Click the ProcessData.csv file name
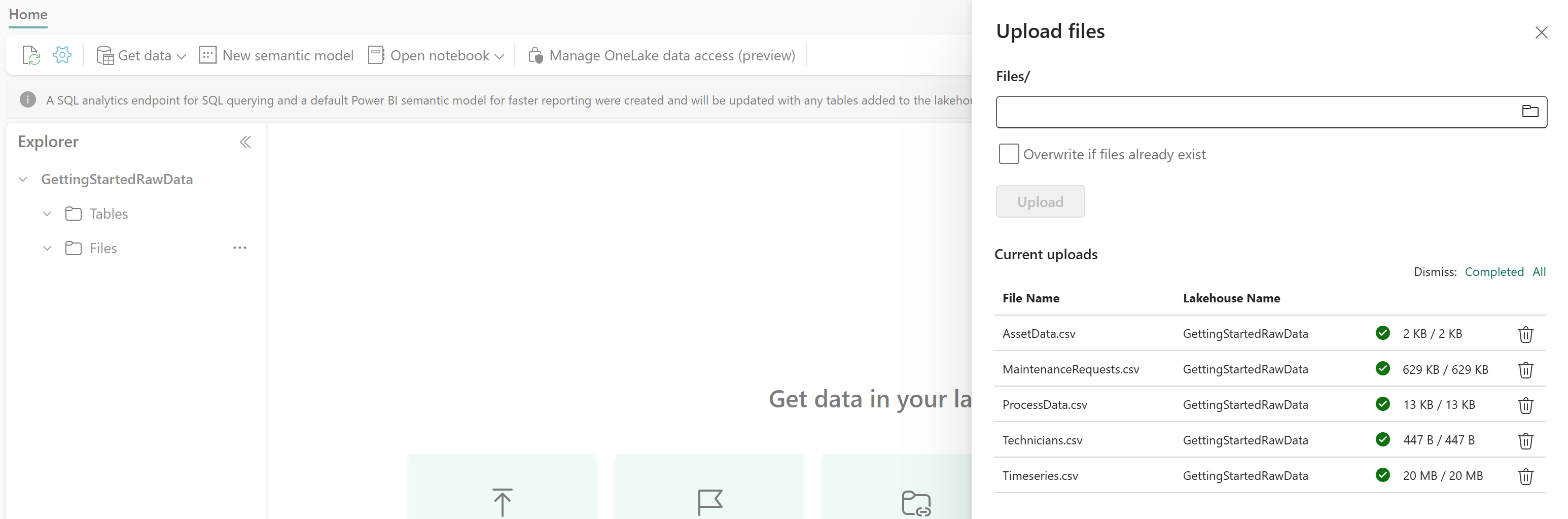Screen dimensions: 1568x519 click(1045, 404)
